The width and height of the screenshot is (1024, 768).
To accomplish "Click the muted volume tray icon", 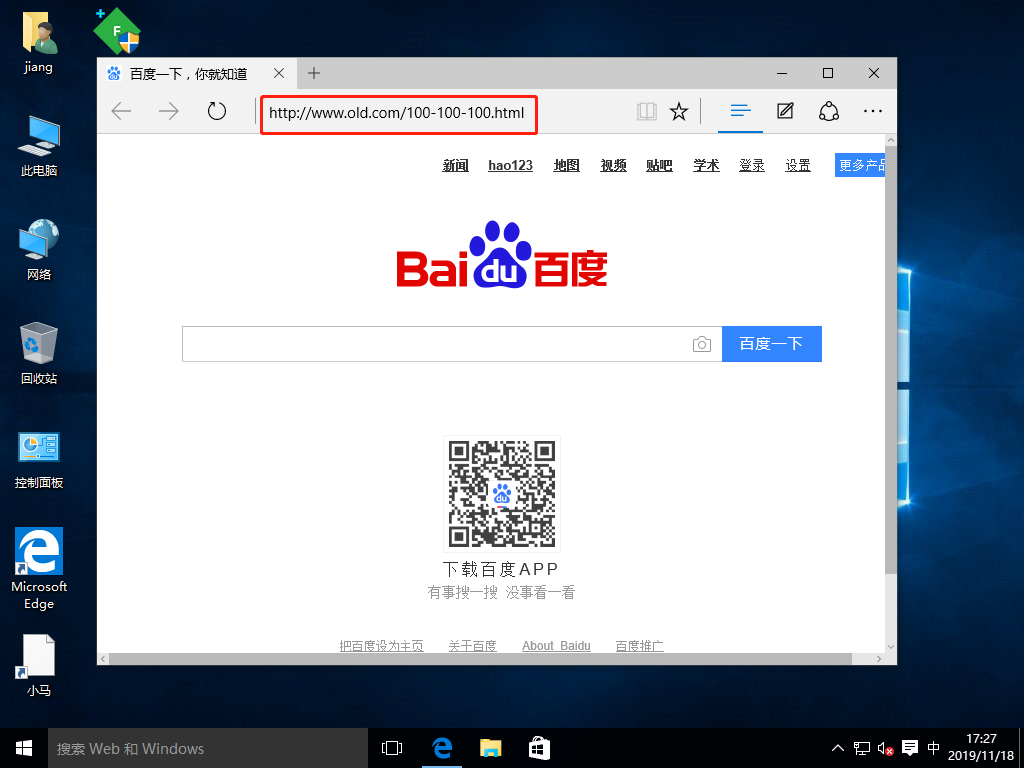I will coord(886,748).
